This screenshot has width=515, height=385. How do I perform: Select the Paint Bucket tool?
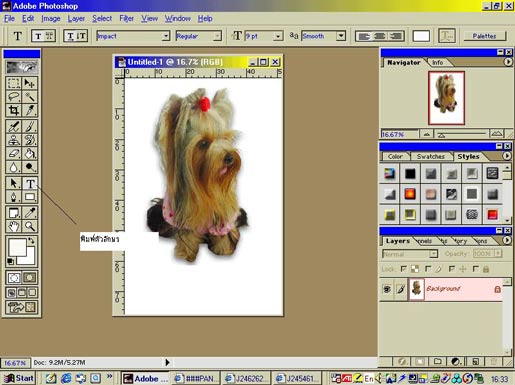pos(30,154)
